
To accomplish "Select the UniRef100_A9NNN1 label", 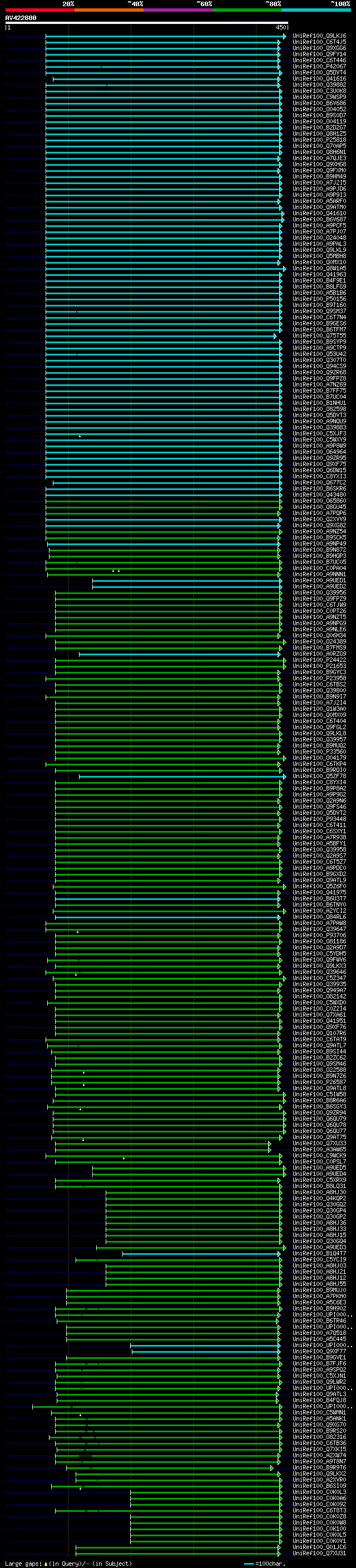I will [319, 574].
